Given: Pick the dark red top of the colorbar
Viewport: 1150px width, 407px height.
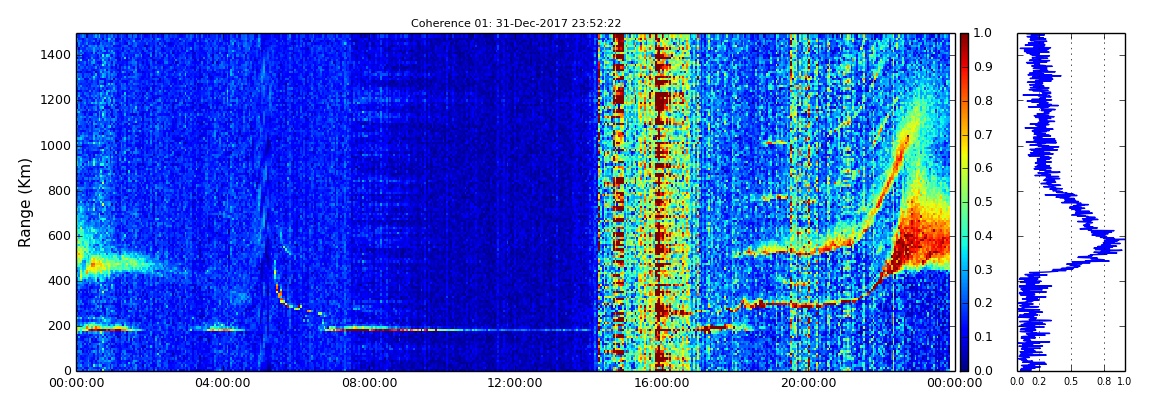Looking at the screenshot, I should [x=964, y=38].
